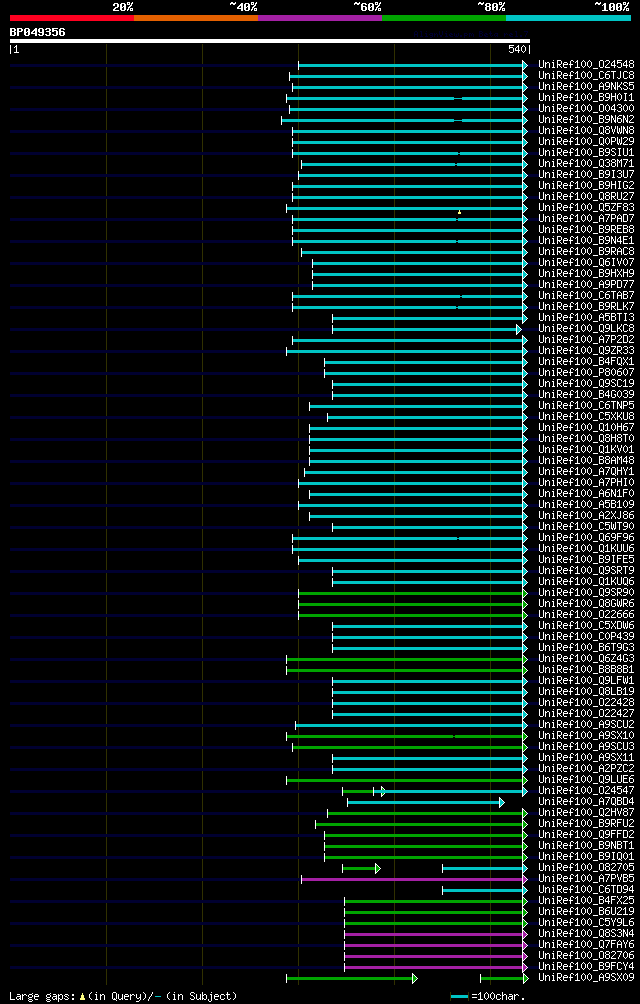The width and height of the screenshot is (640, 1004).
Task: Select the UniRef100_O22666 label
Action: [586, 615]
